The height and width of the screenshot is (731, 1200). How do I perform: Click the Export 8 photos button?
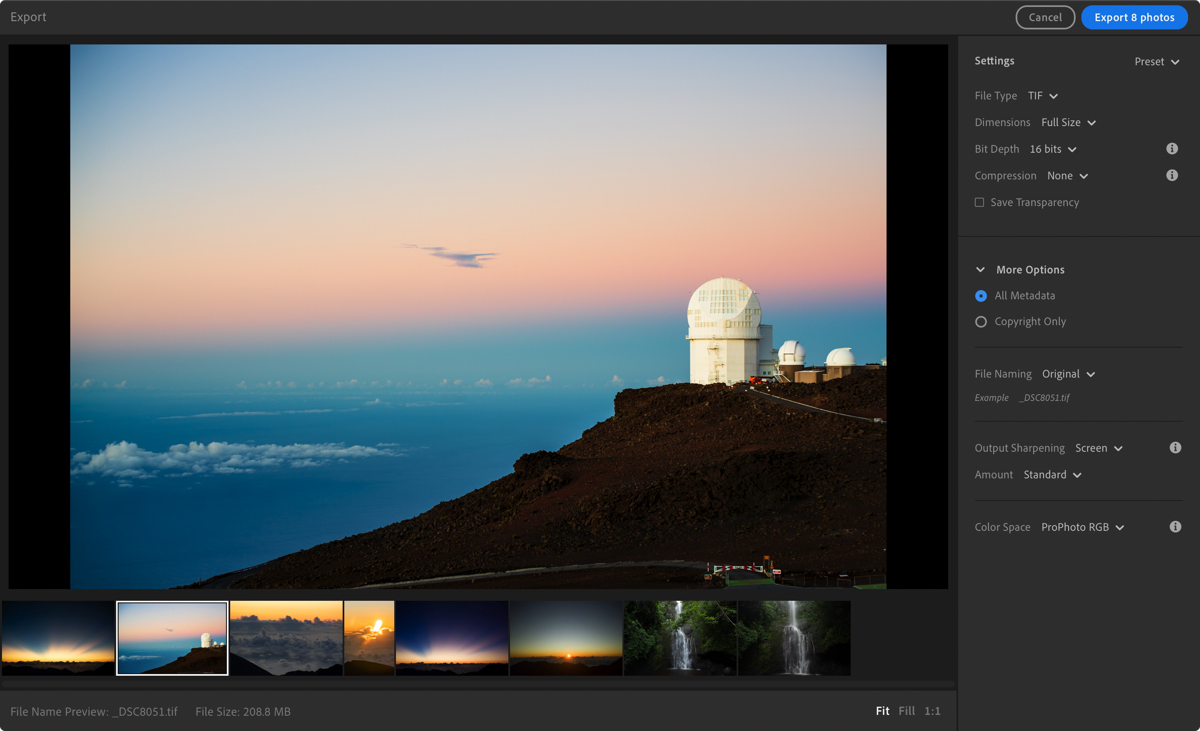pyautogui.click(x=1134, y=17)
